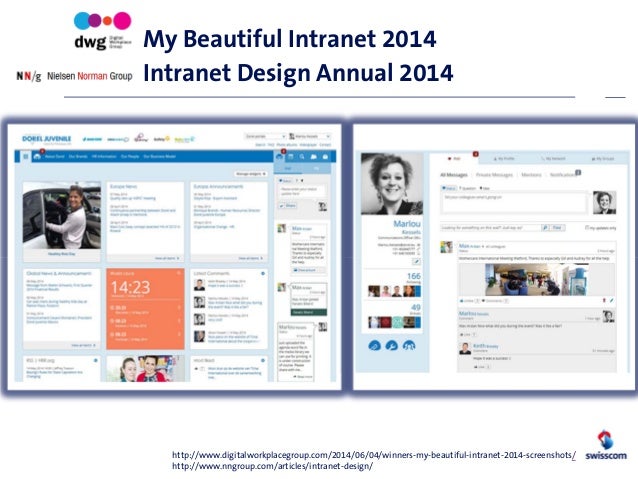Click the edit pencil under Marlou's contact details
The width and height of the screenshot is (638, 479).
coord(416,262)
